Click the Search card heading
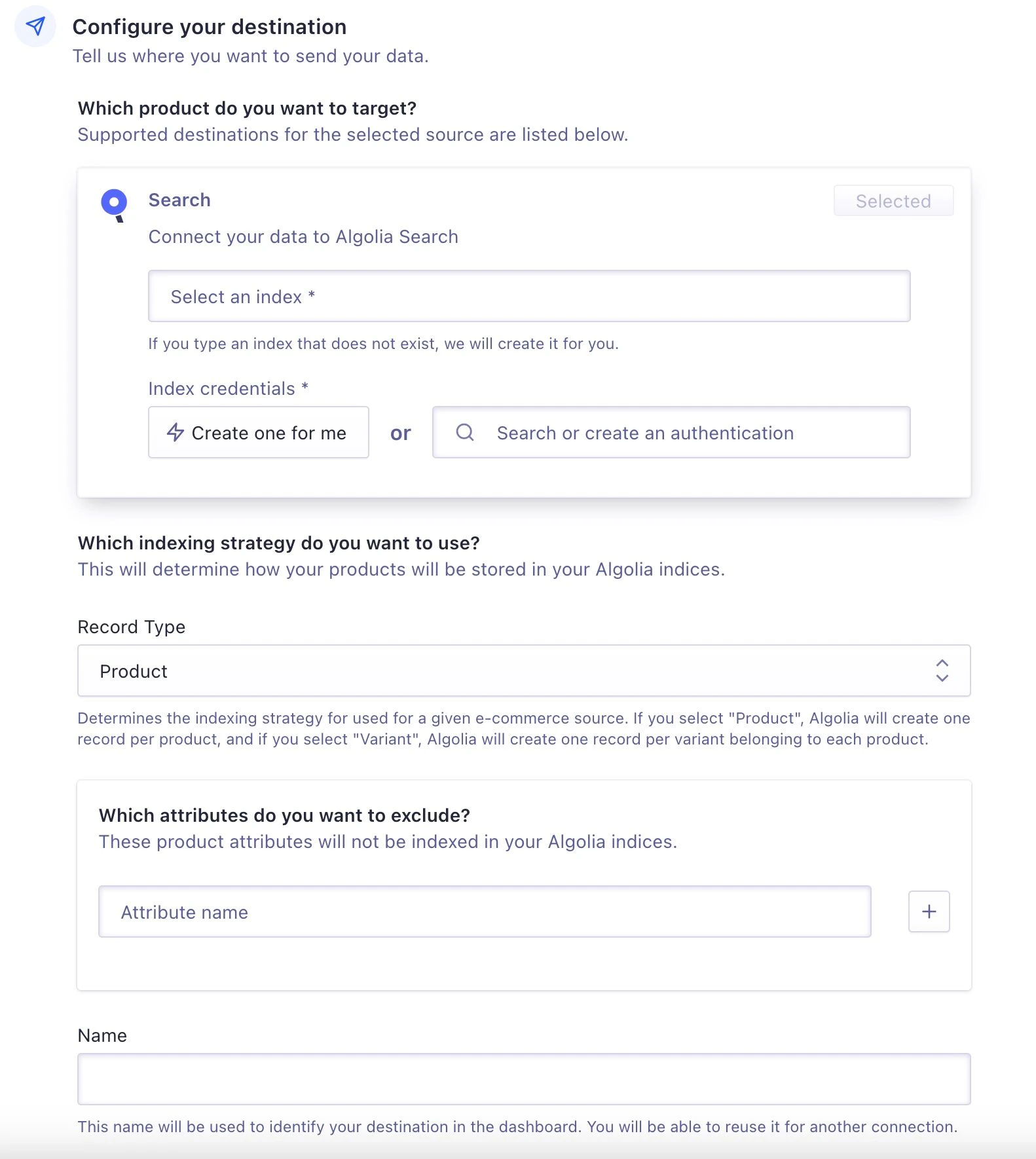This screenshot has width=1036, height=1159. [x=179, y=200]
